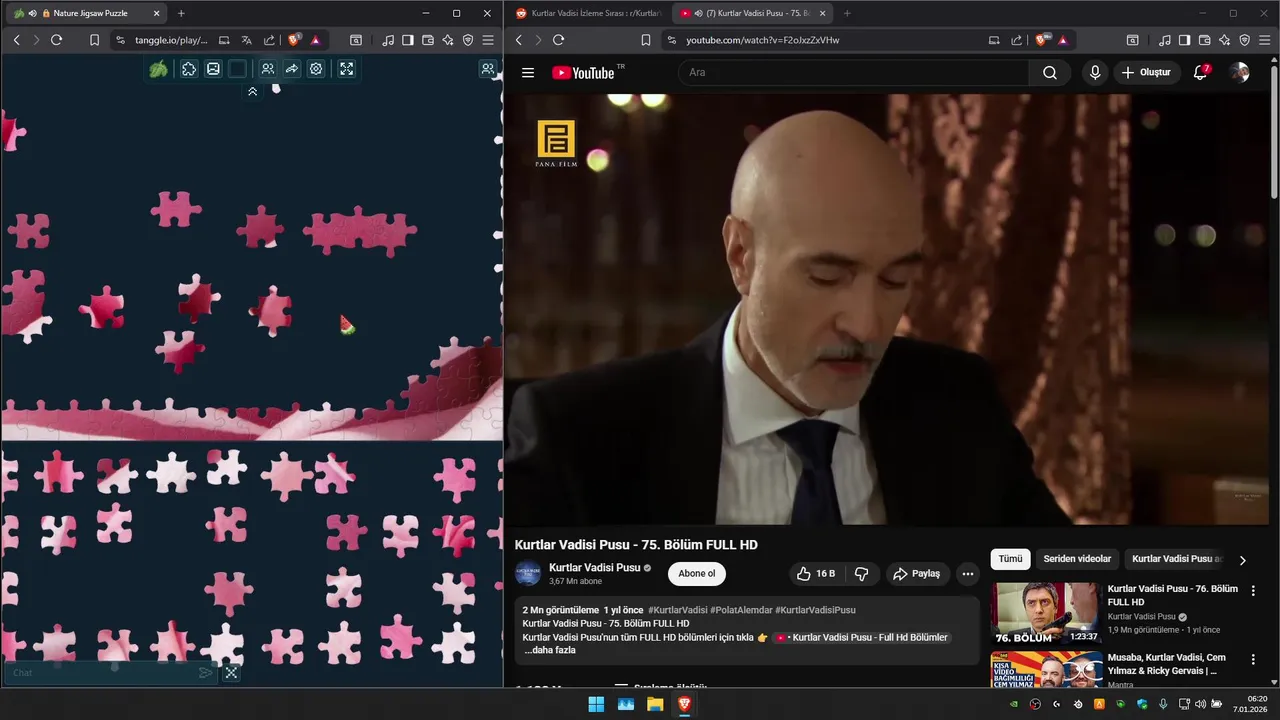This screenshot has height=720, width=1280.
Task: Go back in the Tanggle browser window
Action: (x=16, y=40)
